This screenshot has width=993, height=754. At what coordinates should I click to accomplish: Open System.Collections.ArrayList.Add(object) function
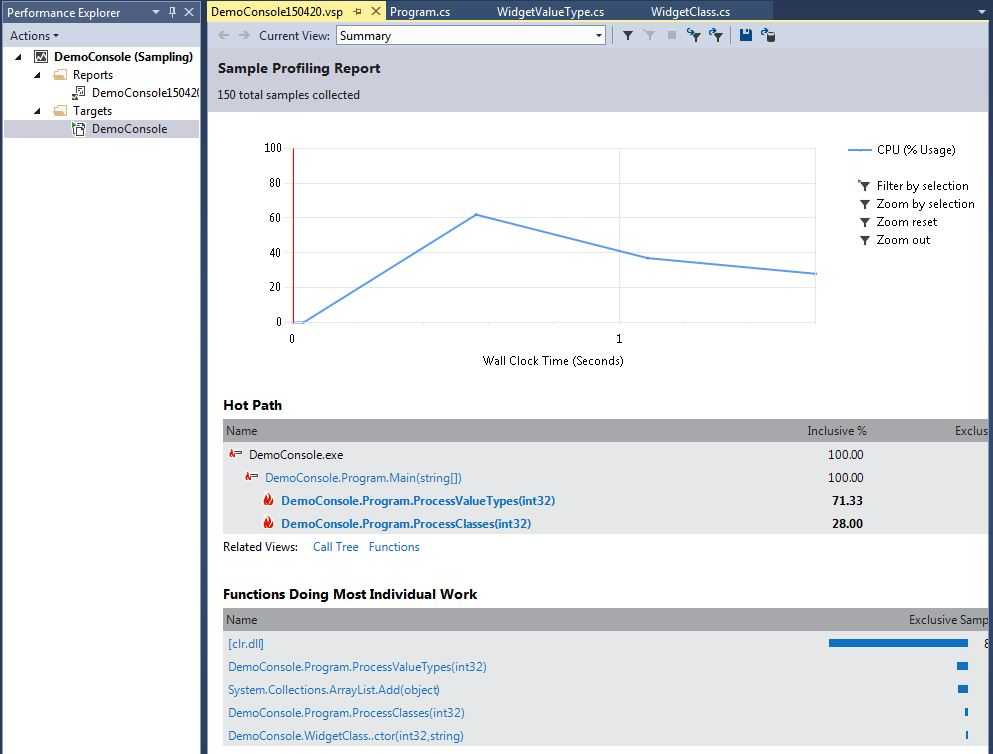(x=334, y=689)
